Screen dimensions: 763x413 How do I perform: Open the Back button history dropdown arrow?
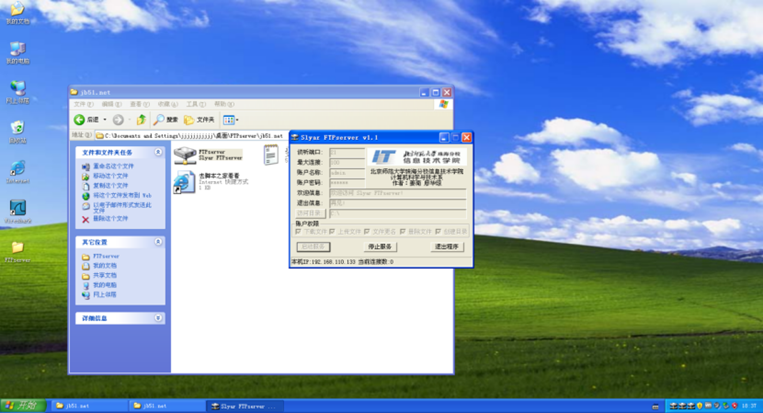(105, 120)
